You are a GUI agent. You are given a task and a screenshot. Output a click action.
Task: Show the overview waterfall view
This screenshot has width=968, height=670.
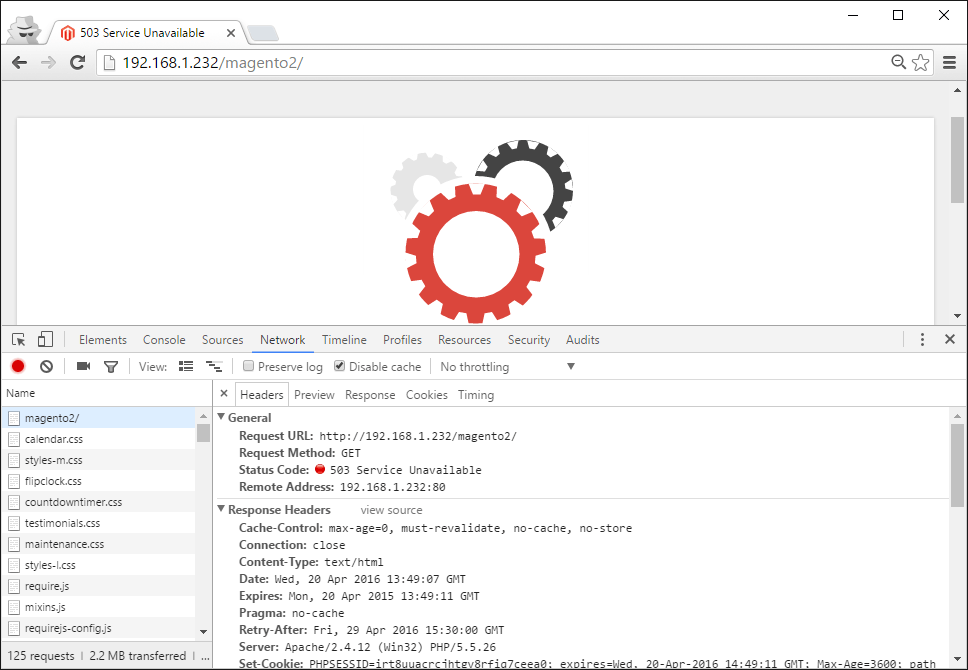pyautogui.click(x=214, y=366)
